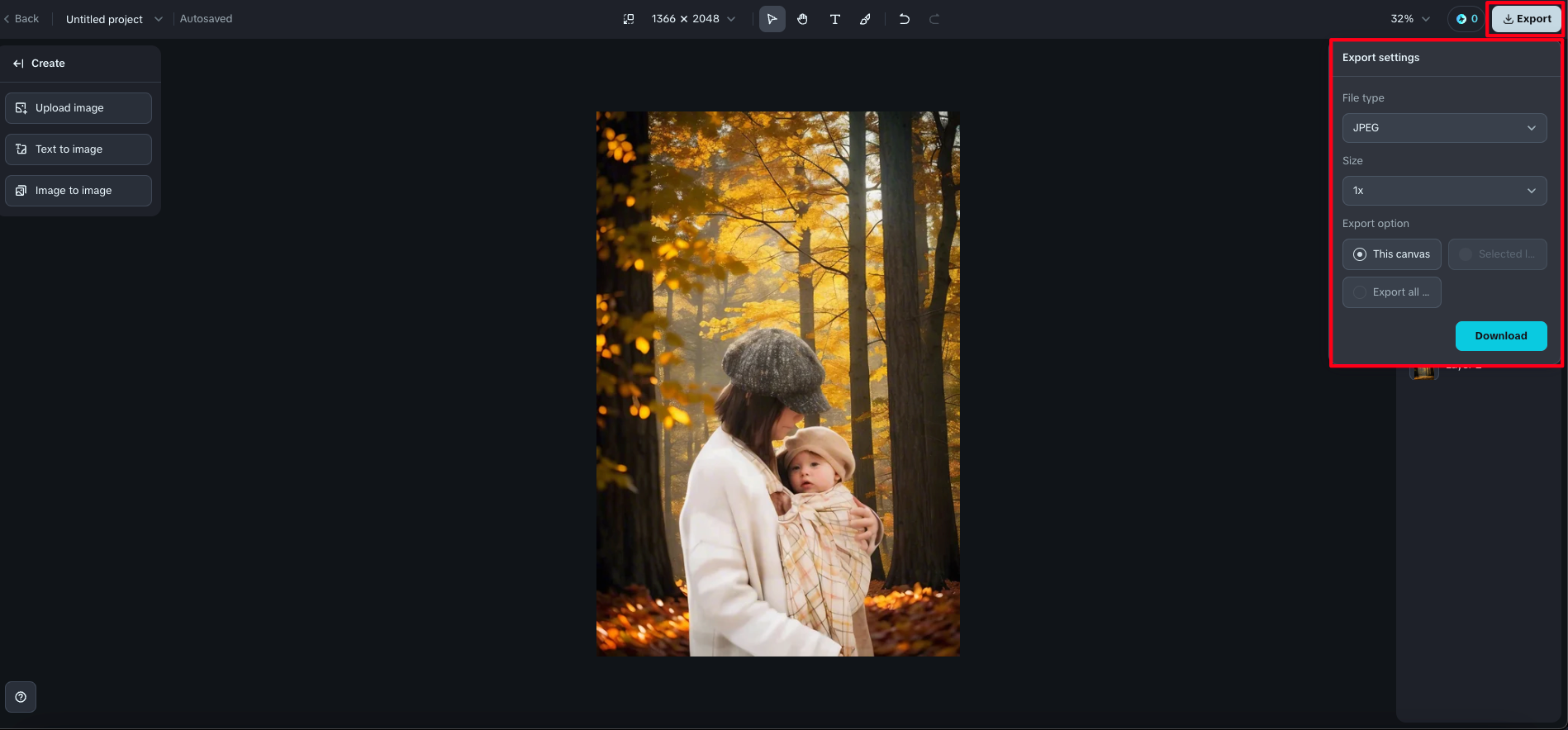Click the Export option label

[1376, 224]
